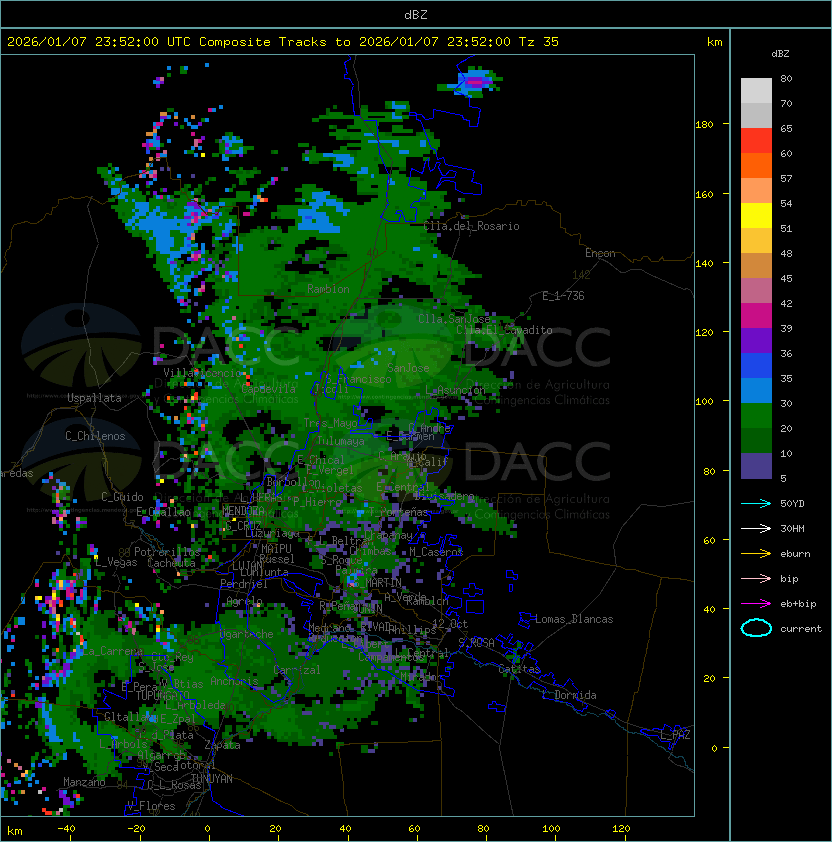
Task: Click the white 30HM arrow in legend
Action: (x=756, y=528)
